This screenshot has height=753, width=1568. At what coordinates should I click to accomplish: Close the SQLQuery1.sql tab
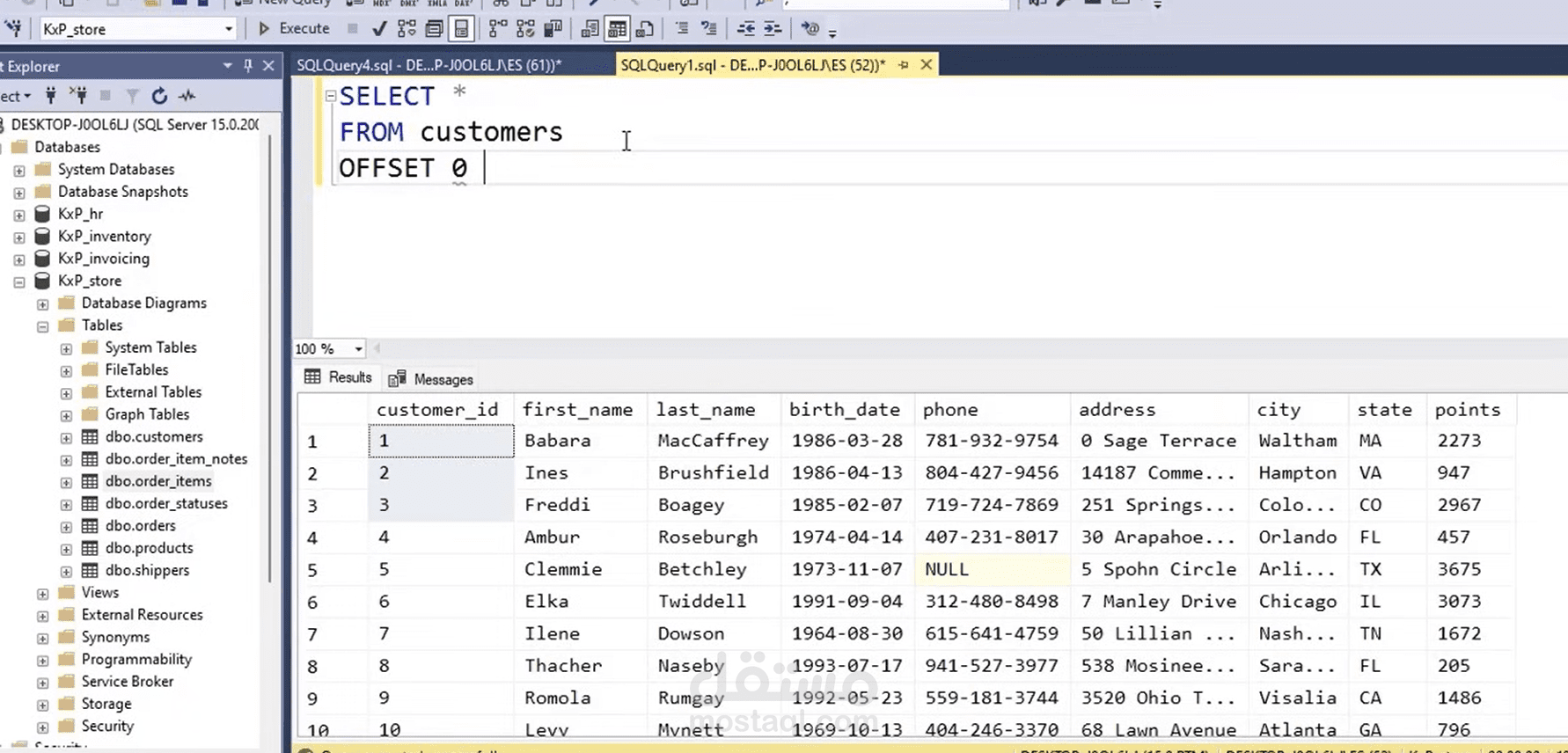[x=927, y=65]
